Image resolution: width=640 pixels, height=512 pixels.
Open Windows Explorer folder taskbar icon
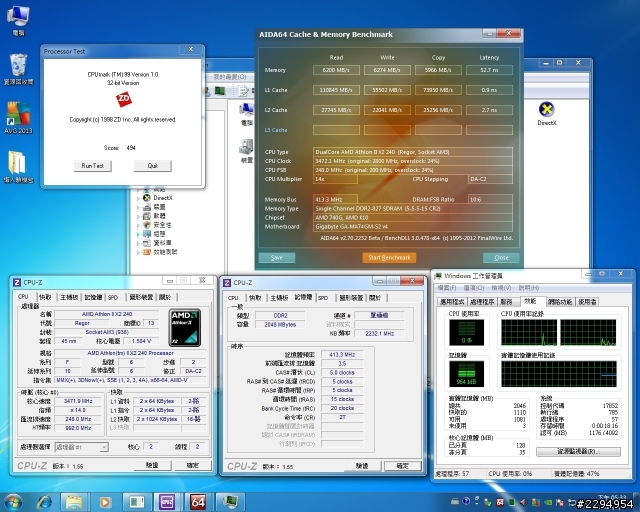pyautogui.click(x=74, y=502)
